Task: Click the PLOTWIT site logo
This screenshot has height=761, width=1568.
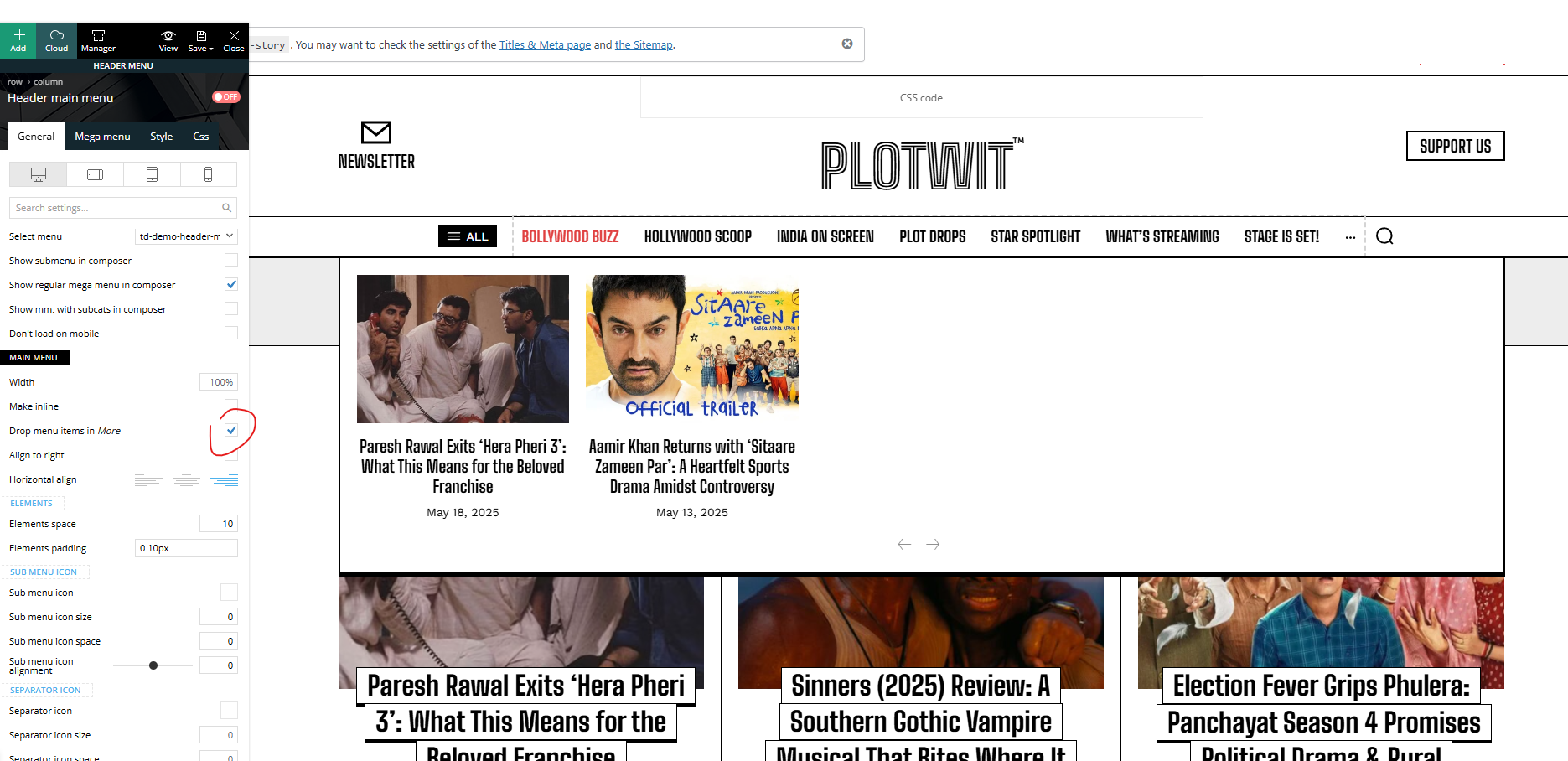Action: 922,164
